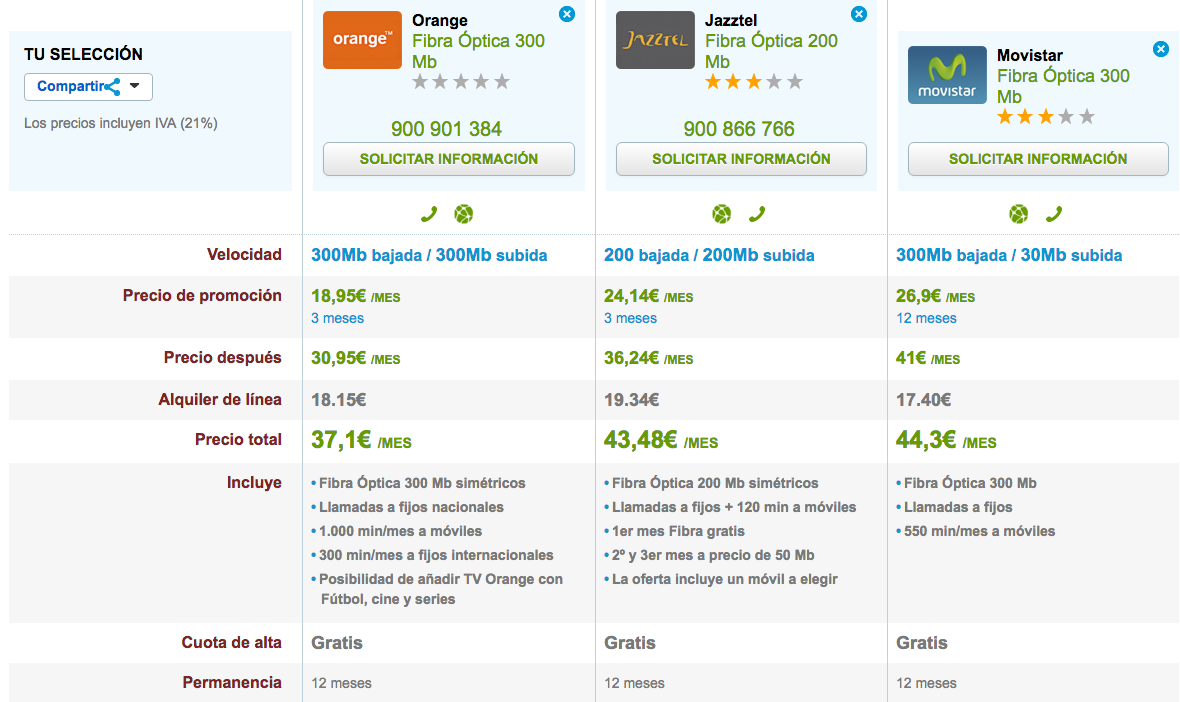Image resolution: width=1180 pixels, height=702 pixels.
Task: Click the Compartir text label
Action: 70,87
